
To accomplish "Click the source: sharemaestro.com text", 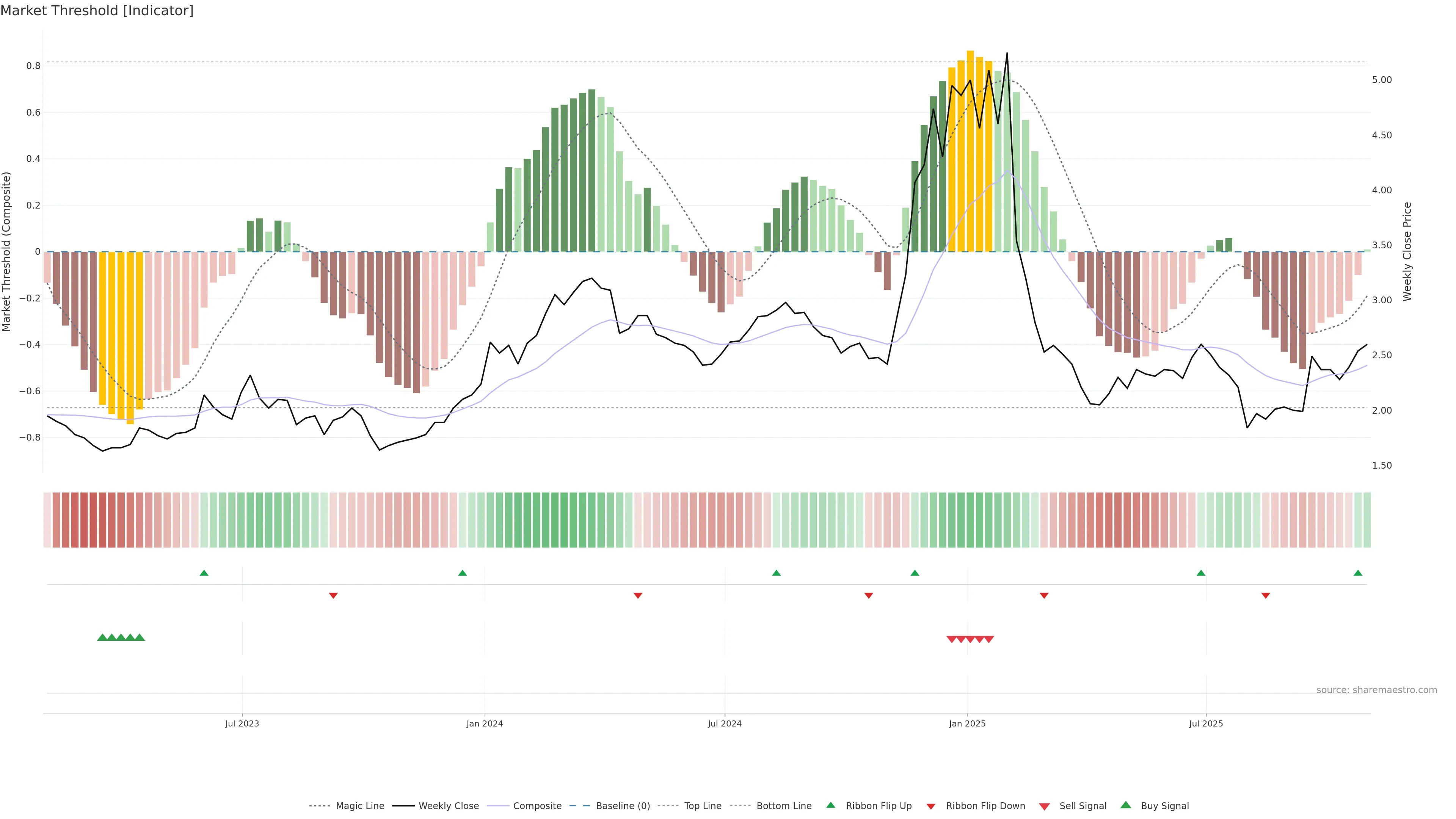I will click(1376, 690).
